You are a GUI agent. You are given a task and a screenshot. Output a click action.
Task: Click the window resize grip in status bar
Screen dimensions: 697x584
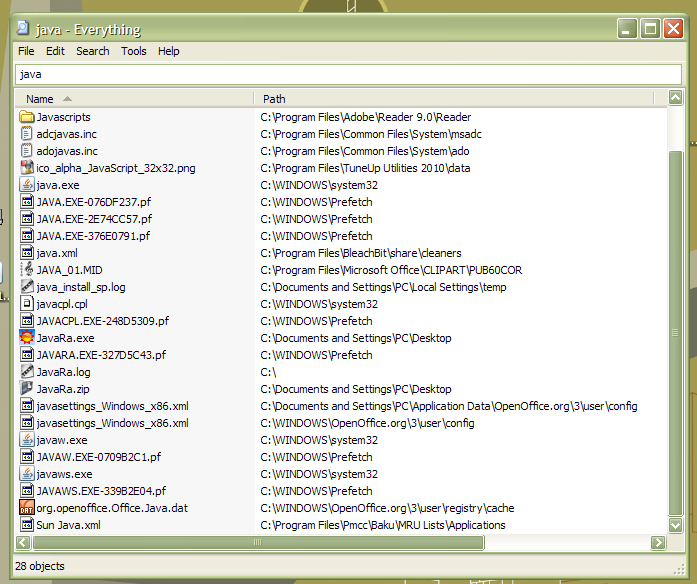pyautogui.click(x=679, y=569)
